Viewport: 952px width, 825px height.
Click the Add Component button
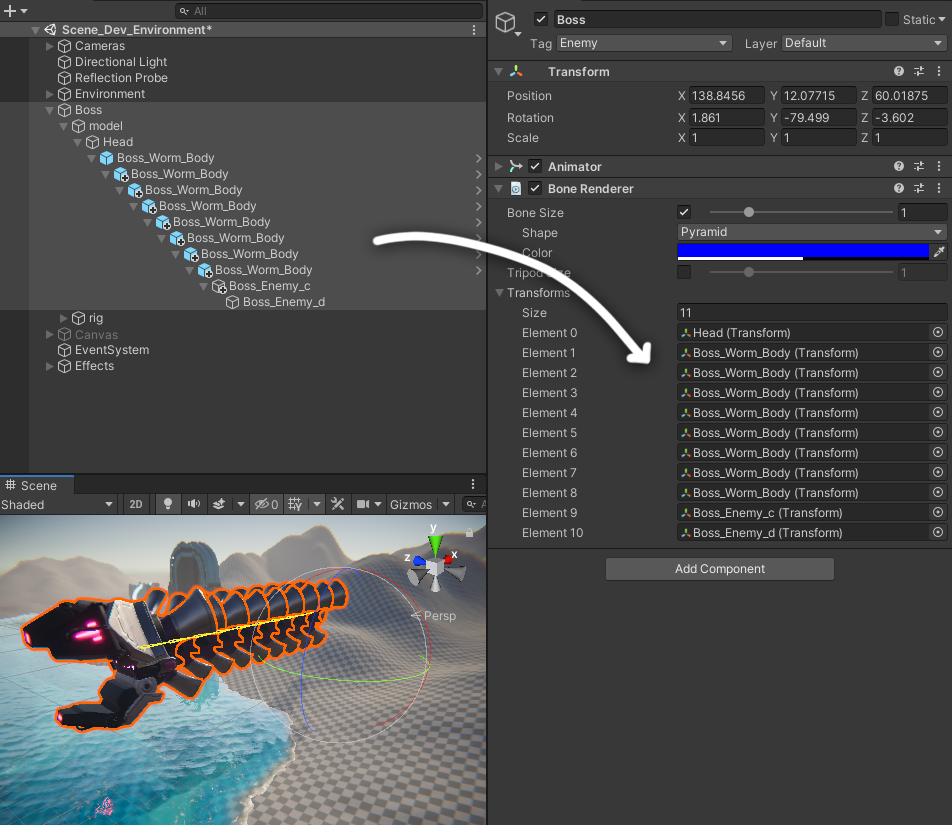click(x=719, y=569)
